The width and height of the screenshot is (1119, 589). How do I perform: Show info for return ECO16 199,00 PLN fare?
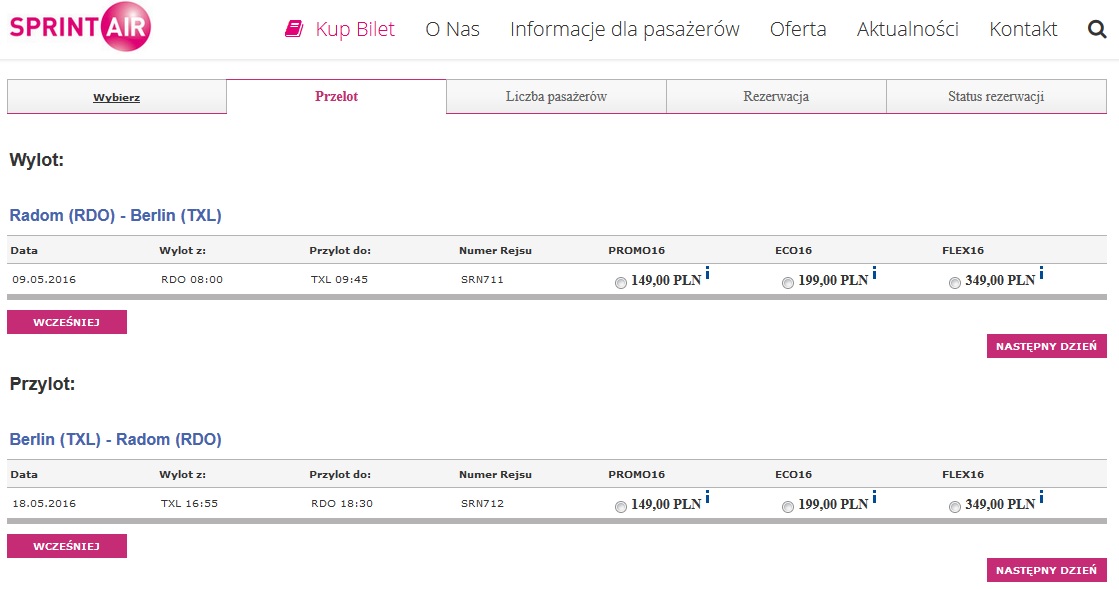tap(874, 496)
